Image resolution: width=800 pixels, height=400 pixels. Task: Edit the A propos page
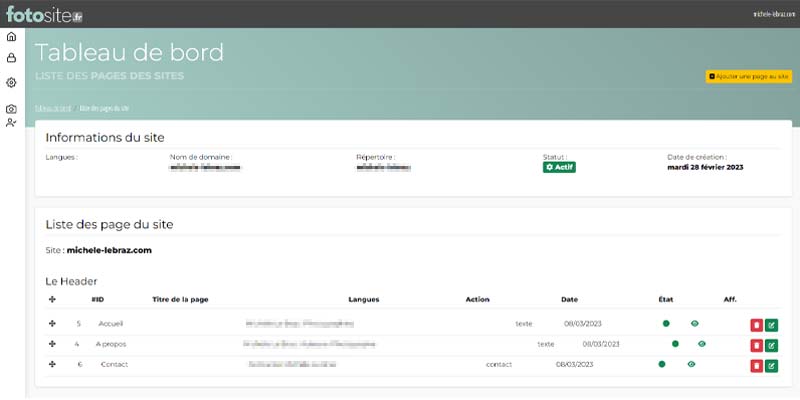(771, 345)
